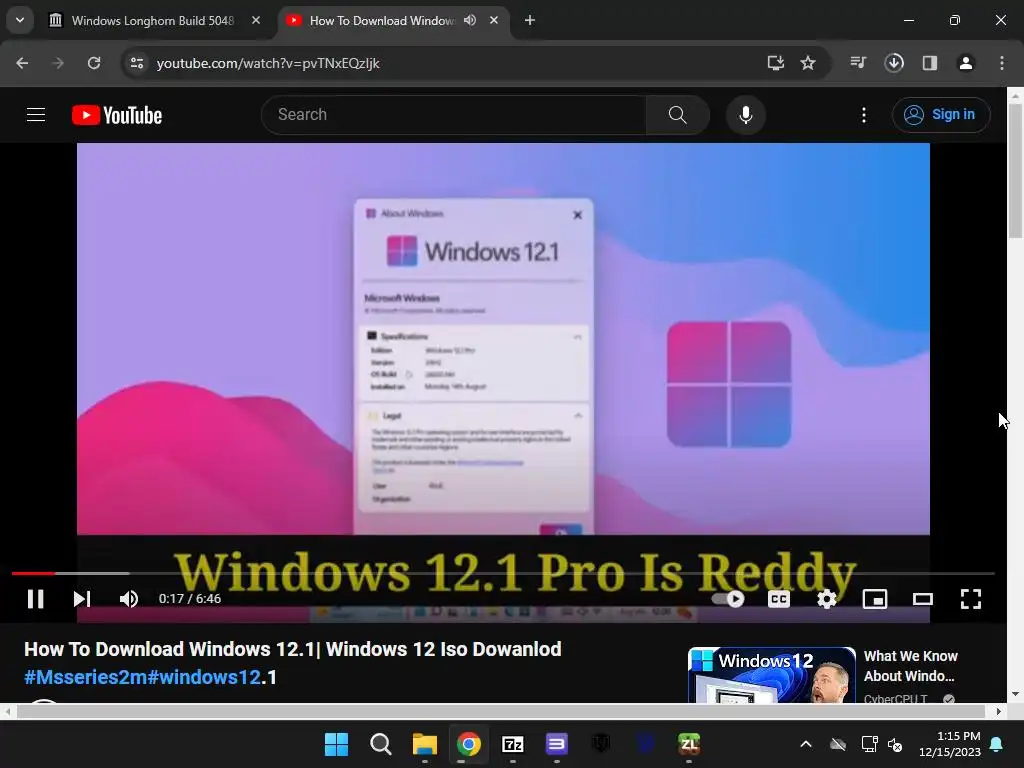Open the #windows12 hashtag link
Viewport: 1024px width, 768px height.
point(204,677)
